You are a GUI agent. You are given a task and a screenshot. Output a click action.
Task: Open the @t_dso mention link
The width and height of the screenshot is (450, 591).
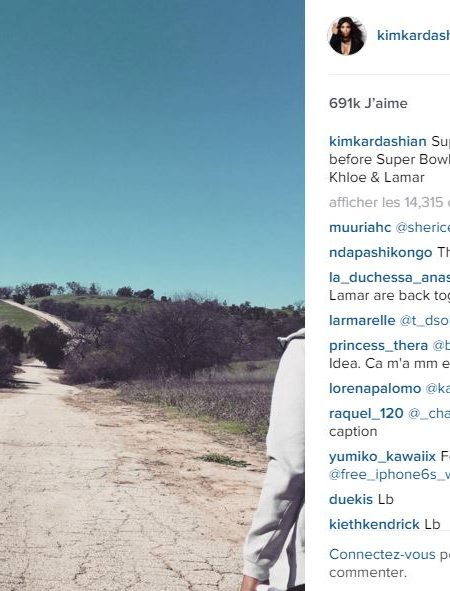click(424, 320)
